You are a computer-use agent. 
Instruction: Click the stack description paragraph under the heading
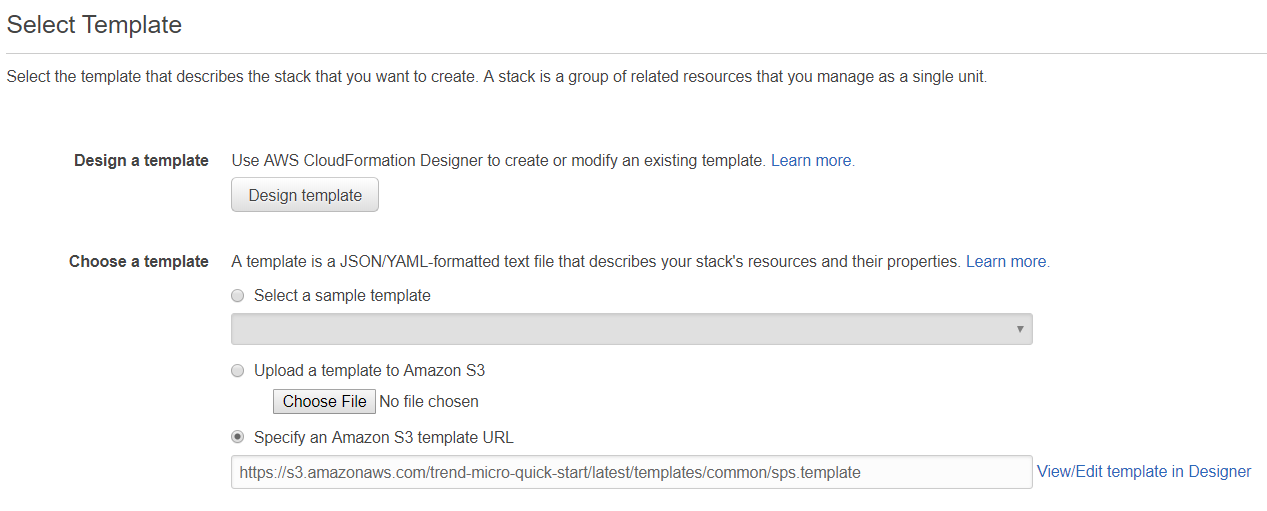click(496, 77)
